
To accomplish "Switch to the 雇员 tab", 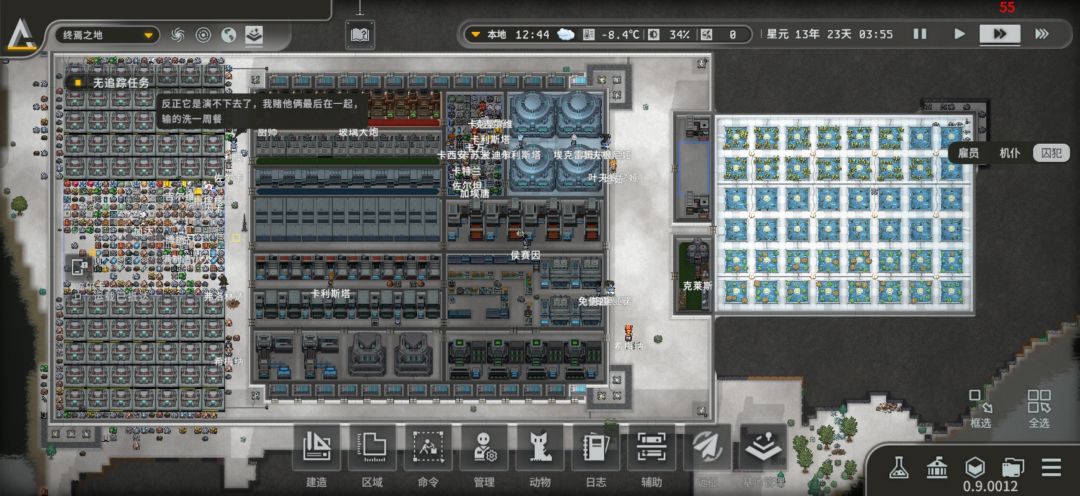I will 968,154.
